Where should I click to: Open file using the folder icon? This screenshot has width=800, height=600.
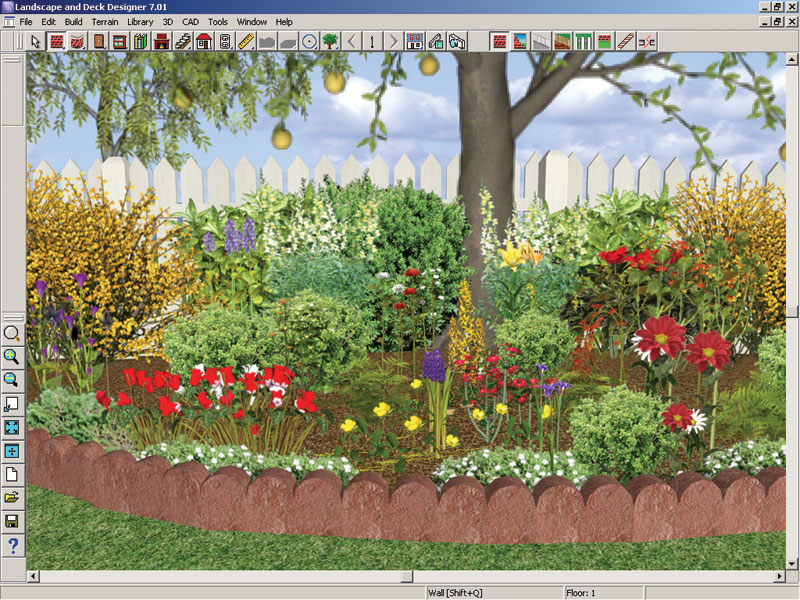click(12, 497)
